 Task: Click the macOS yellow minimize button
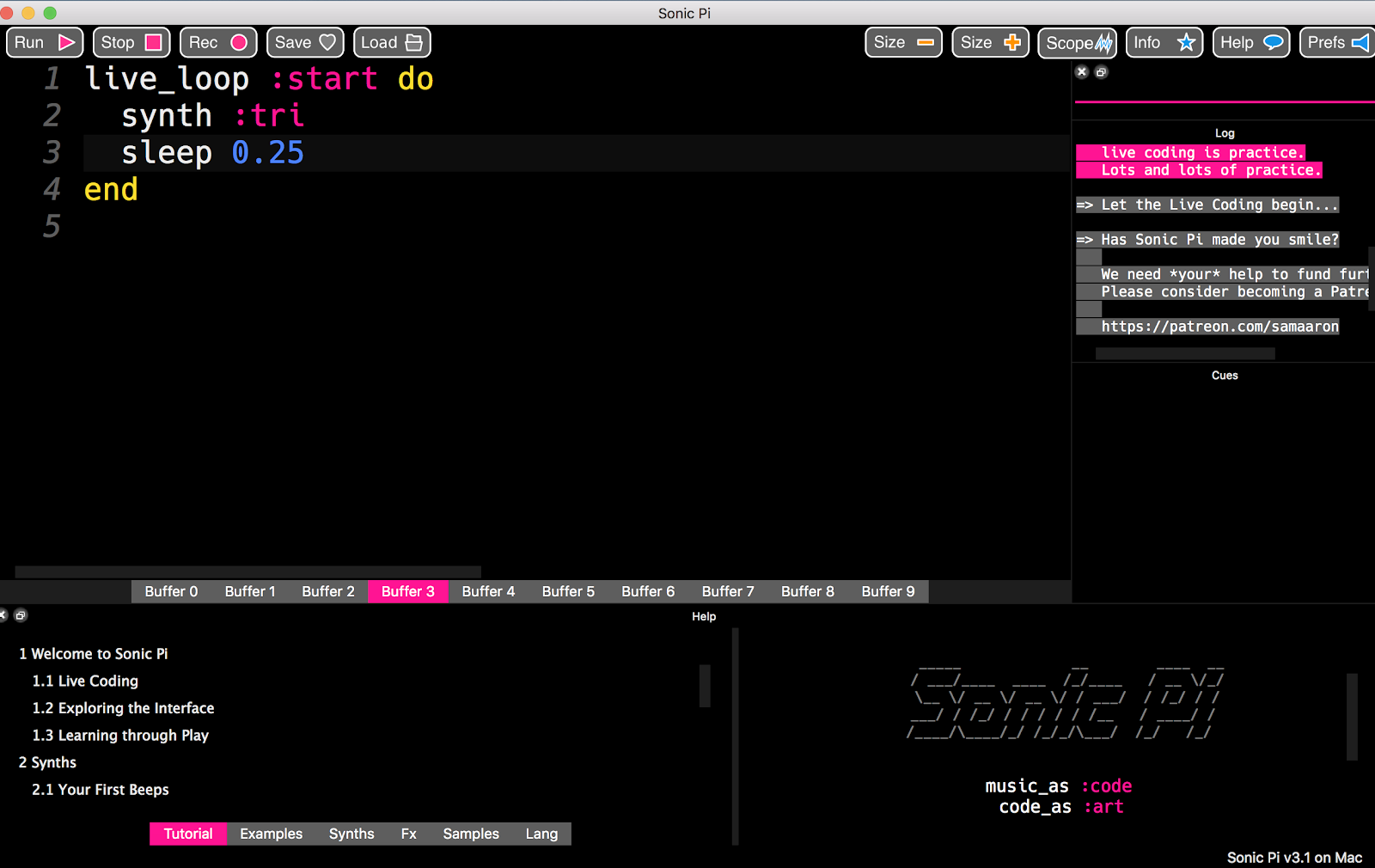coord(28,13)
